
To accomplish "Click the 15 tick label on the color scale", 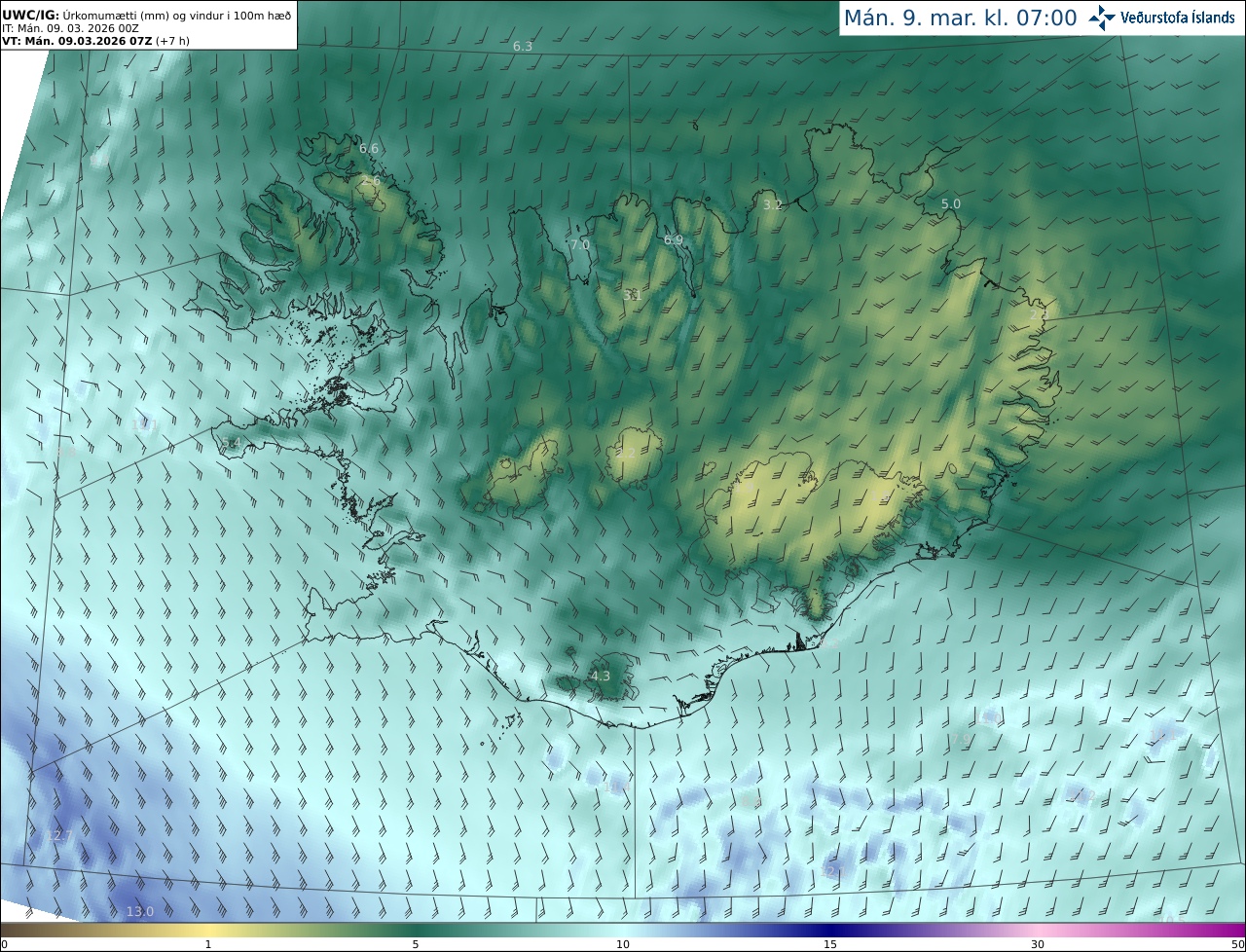I will [830, 944].
